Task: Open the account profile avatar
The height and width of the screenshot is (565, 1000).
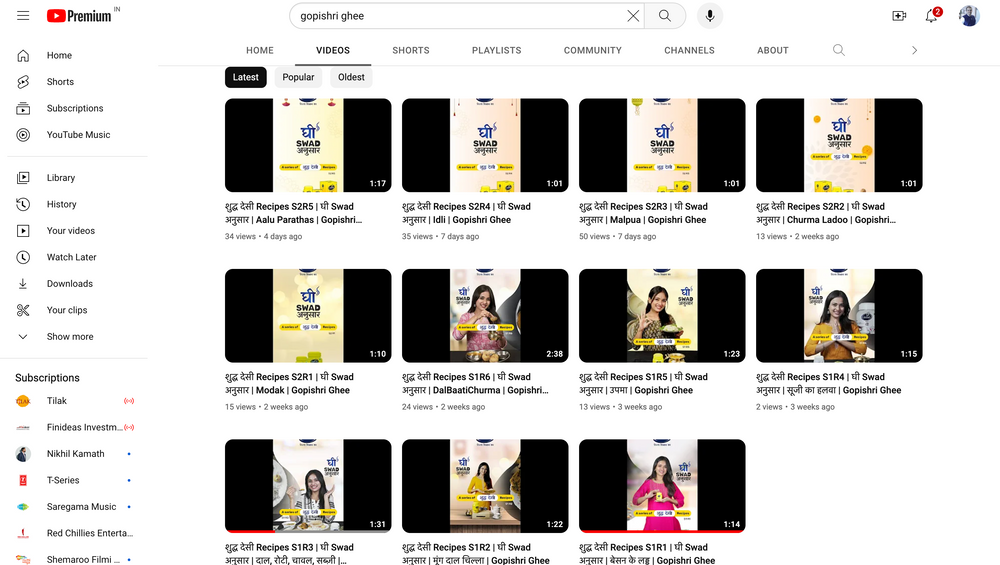Action: [x=969, y=16]
